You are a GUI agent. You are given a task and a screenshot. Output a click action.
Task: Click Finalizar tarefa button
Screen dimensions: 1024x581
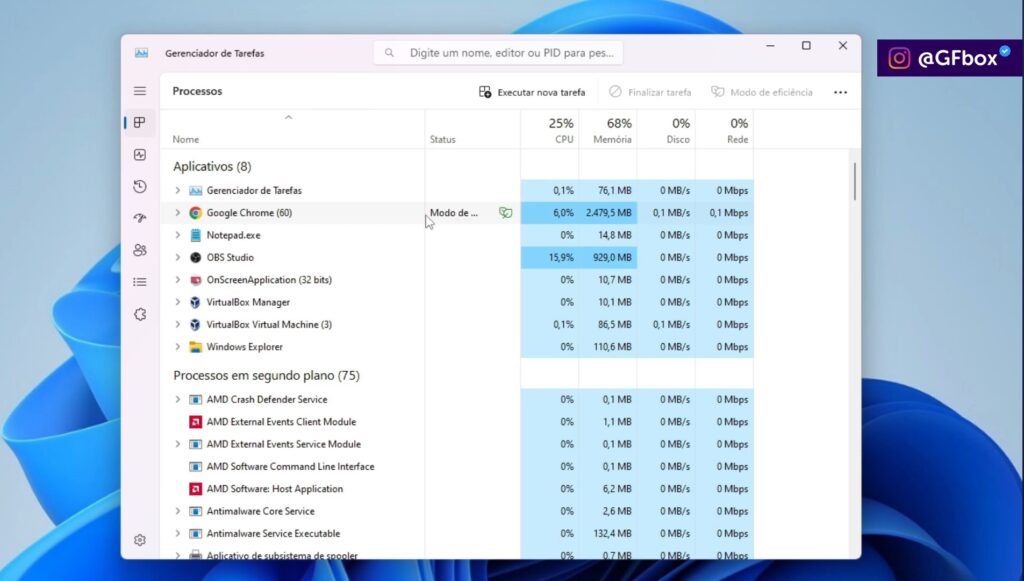click(650, 92)
